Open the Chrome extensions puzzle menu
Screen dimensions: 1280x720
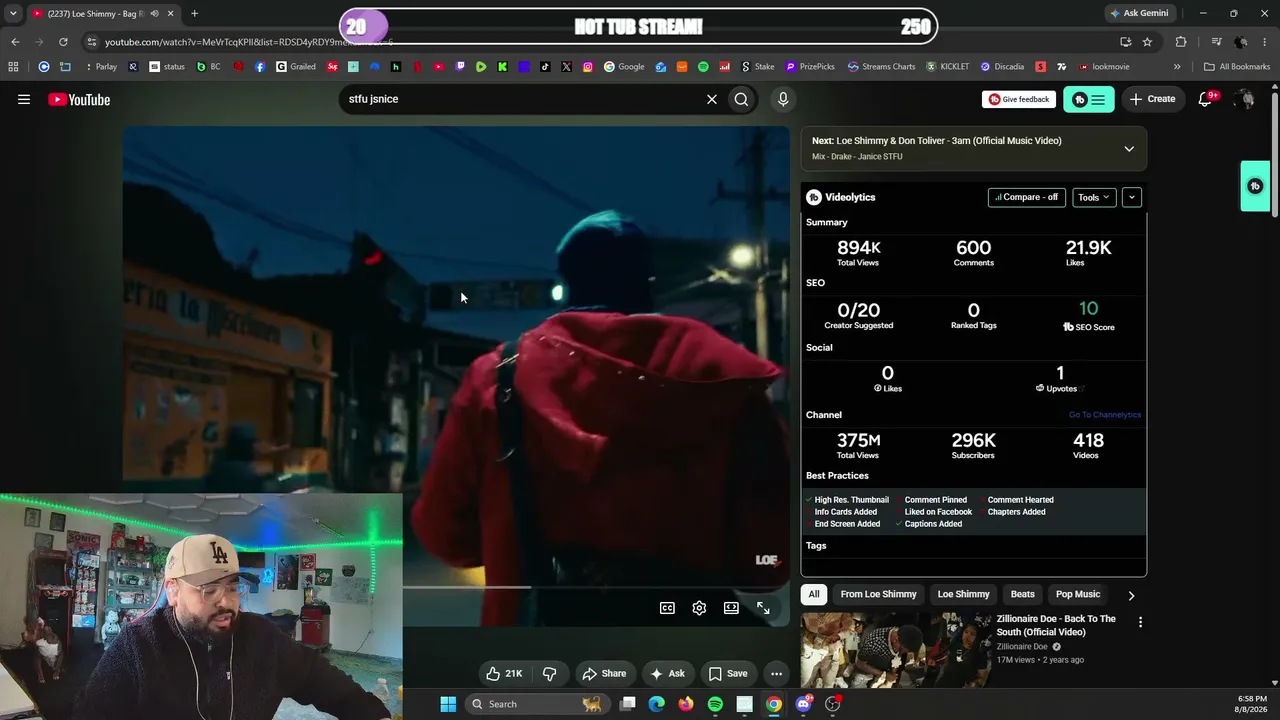coord(1181,42)
